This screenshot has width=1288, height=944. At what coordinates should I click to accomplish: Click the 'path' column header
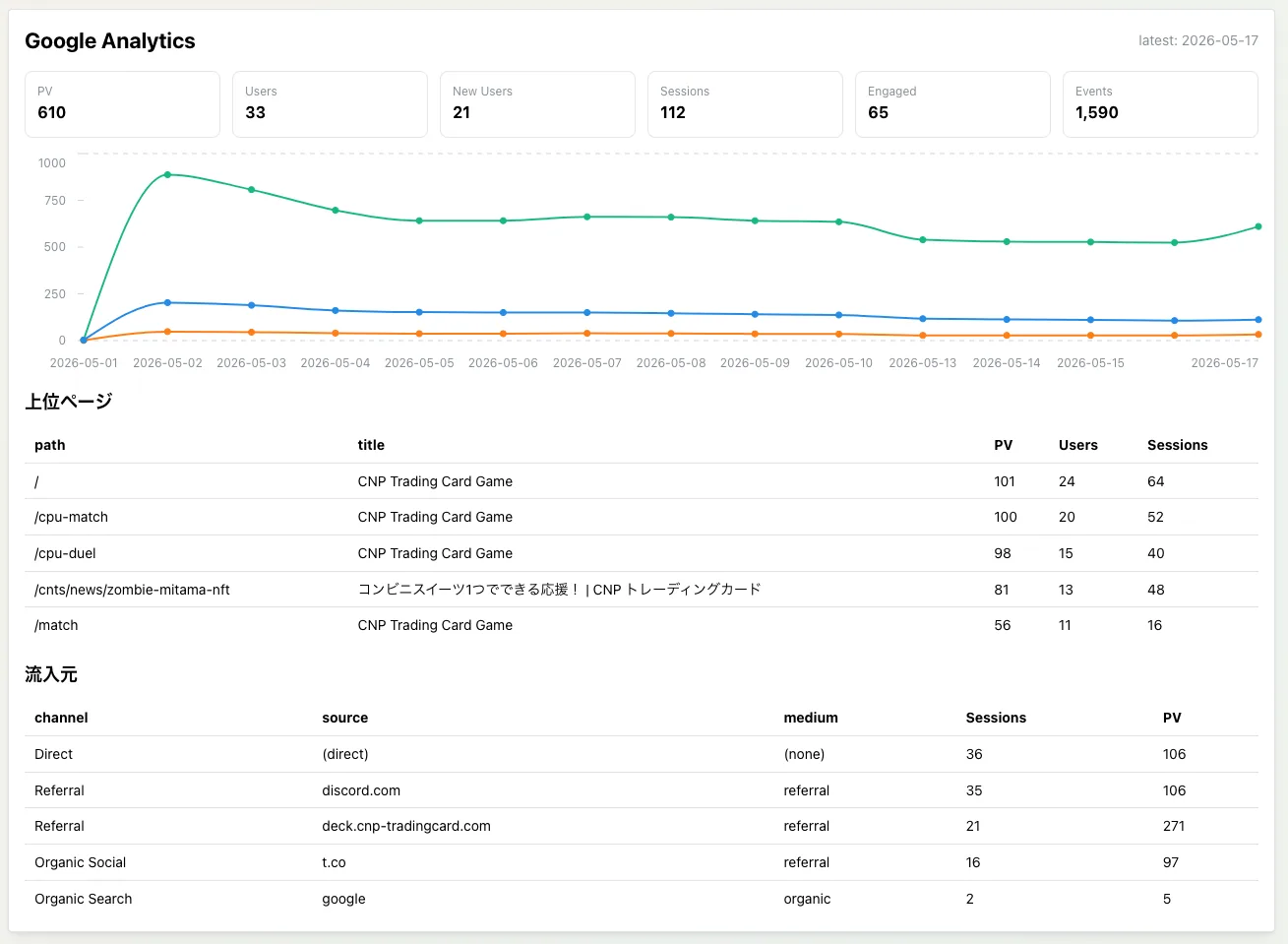coord(50,445)
